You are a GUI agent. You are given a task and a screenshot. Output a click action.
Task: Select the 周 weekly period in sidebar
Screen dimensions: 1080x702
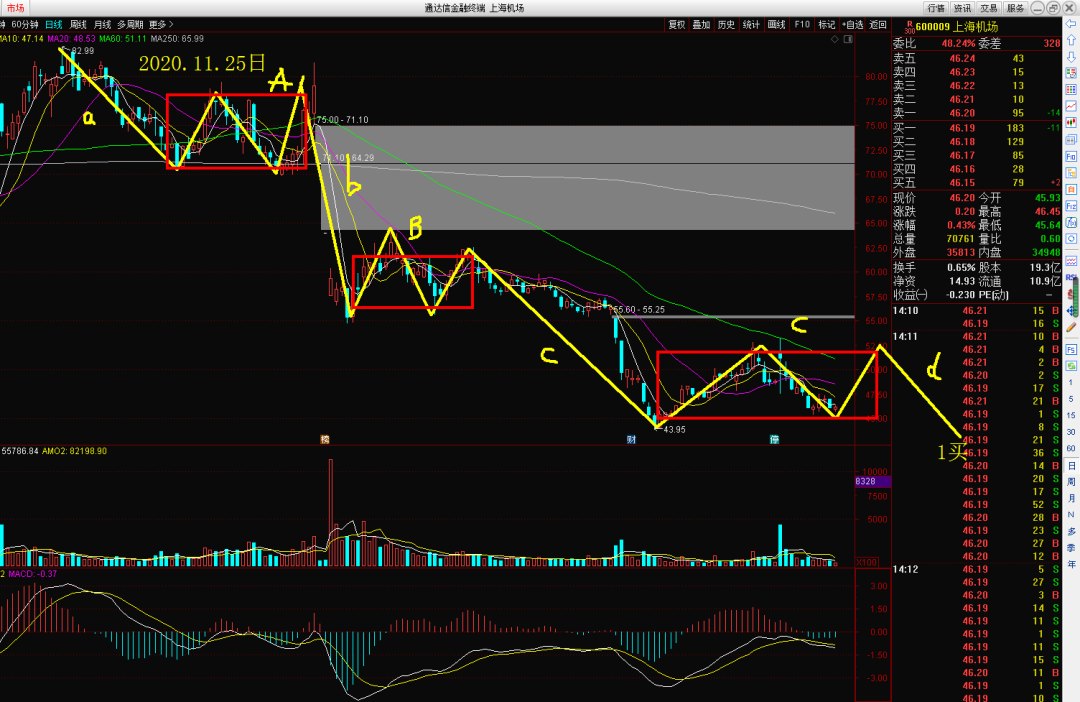[x=1071, y=482]
